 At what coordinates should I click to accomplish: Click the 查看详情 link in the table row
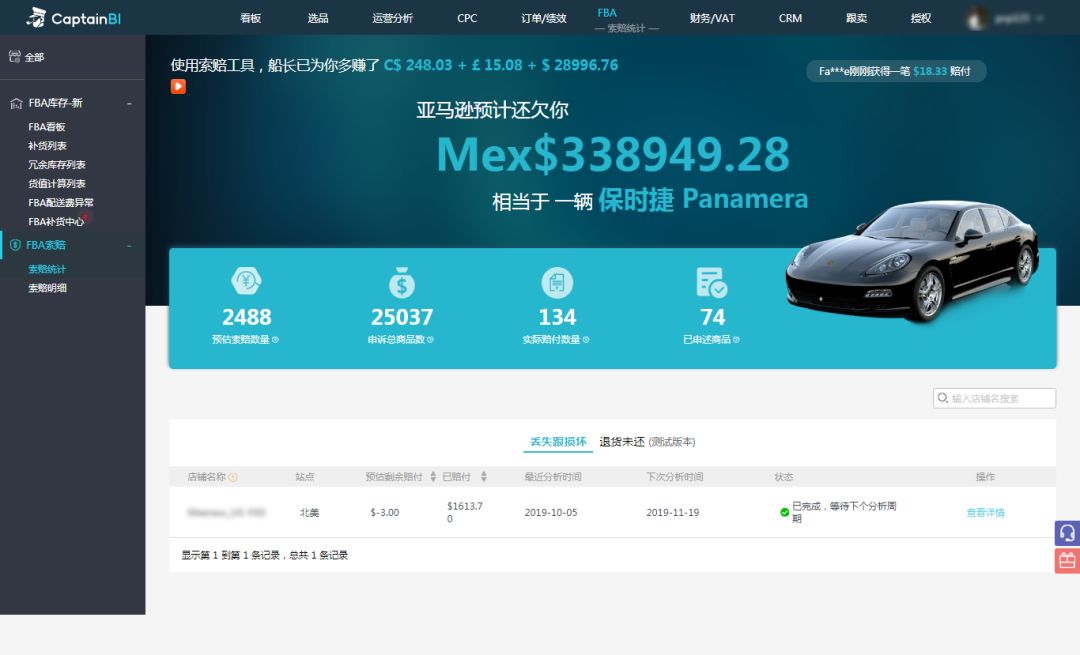click(x=986, y=512)
